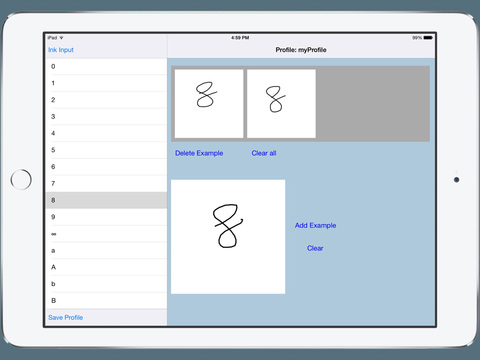
Task: Click Save Profile
Action: (65, 317)
